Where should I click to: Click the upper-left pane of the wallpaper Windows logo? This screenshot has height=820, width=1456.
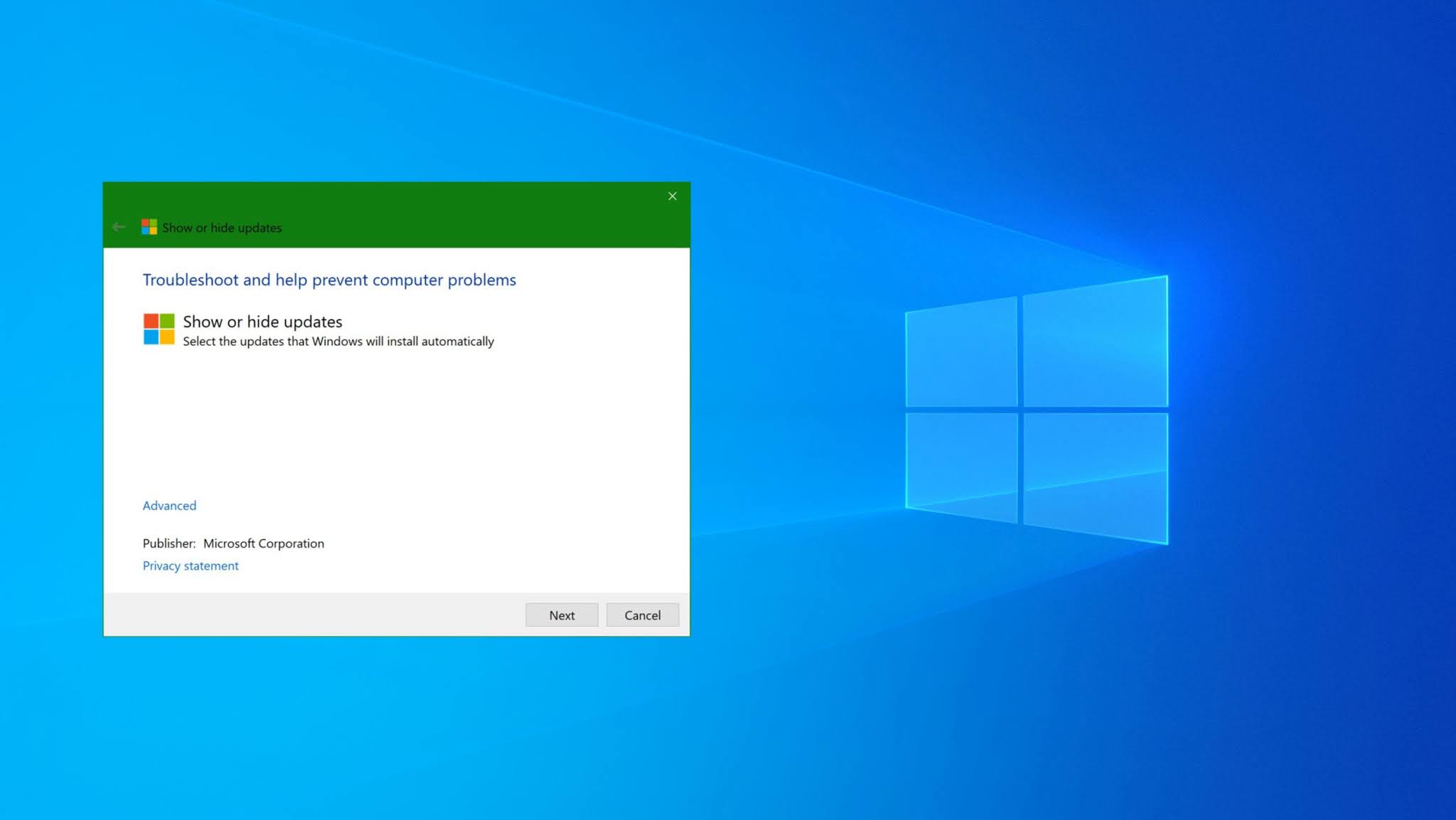click(961, 353)
